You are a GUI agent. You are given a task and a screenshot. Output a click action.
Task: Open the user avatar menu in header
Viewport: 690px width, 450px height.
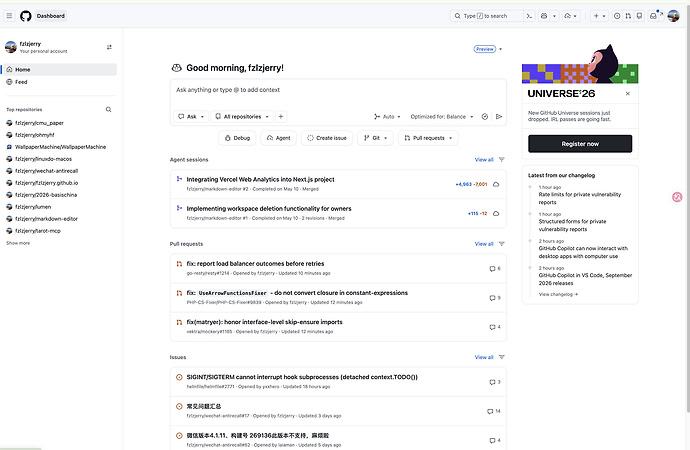tap(673, 16)
